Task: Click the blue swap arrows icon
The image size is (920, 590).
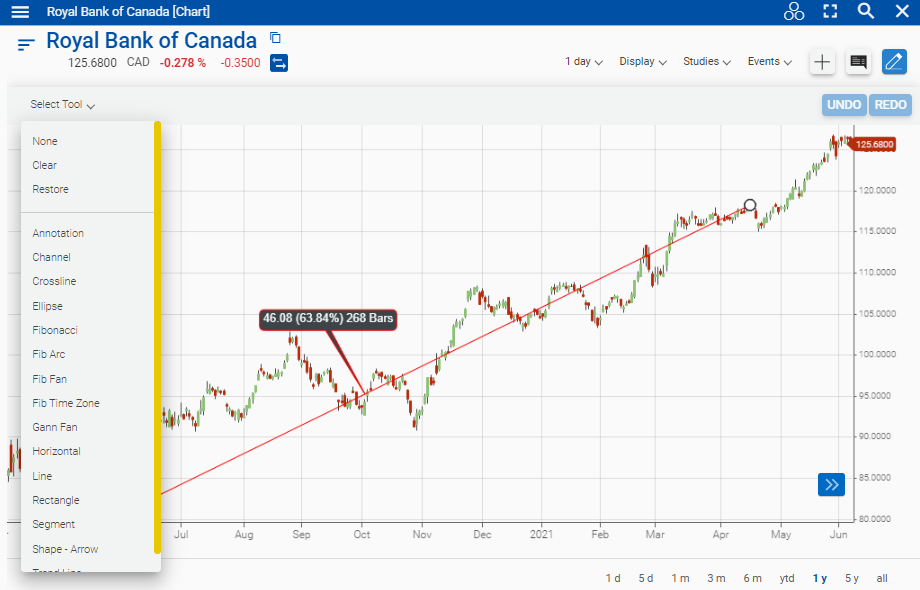Action: click(279, 63)
